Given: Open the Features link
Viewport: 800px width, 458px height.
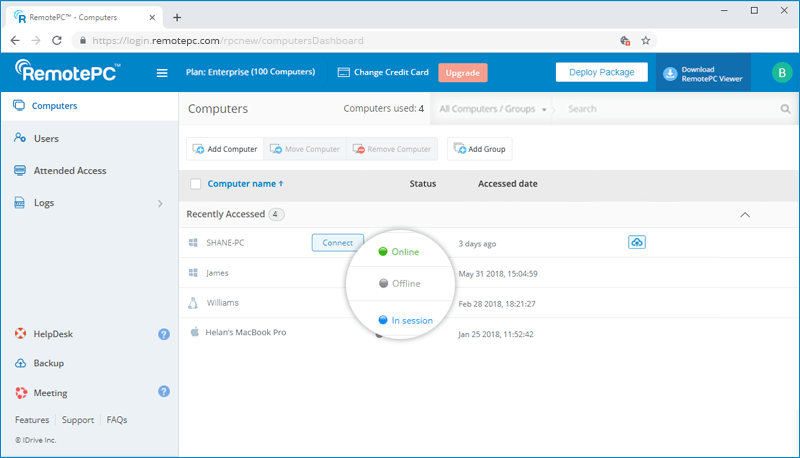Looking at the screenshot, I should (x=32, y=420).
